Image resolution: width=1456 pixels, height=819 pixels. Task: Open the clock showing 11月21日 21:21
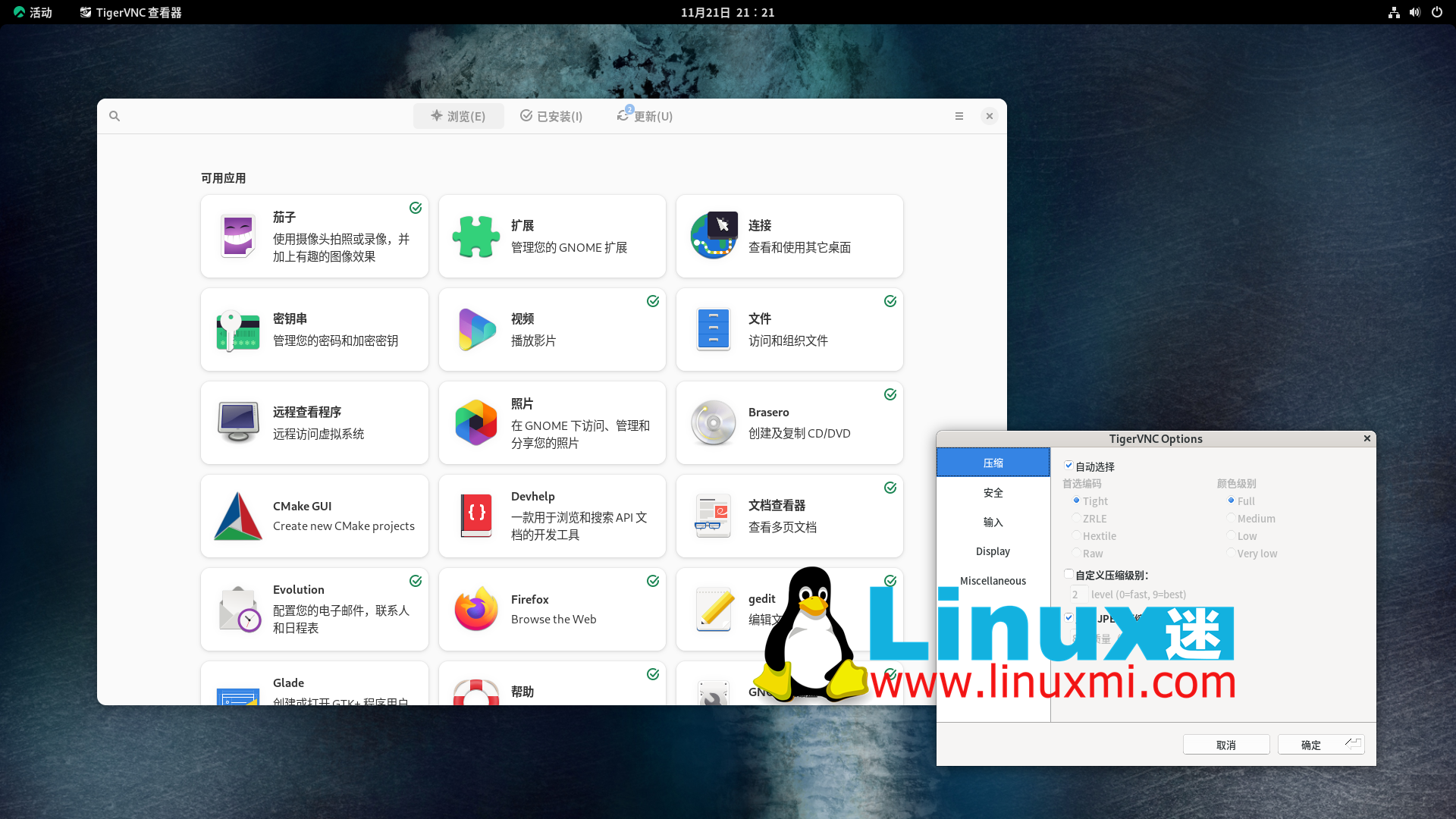[727, 12]
